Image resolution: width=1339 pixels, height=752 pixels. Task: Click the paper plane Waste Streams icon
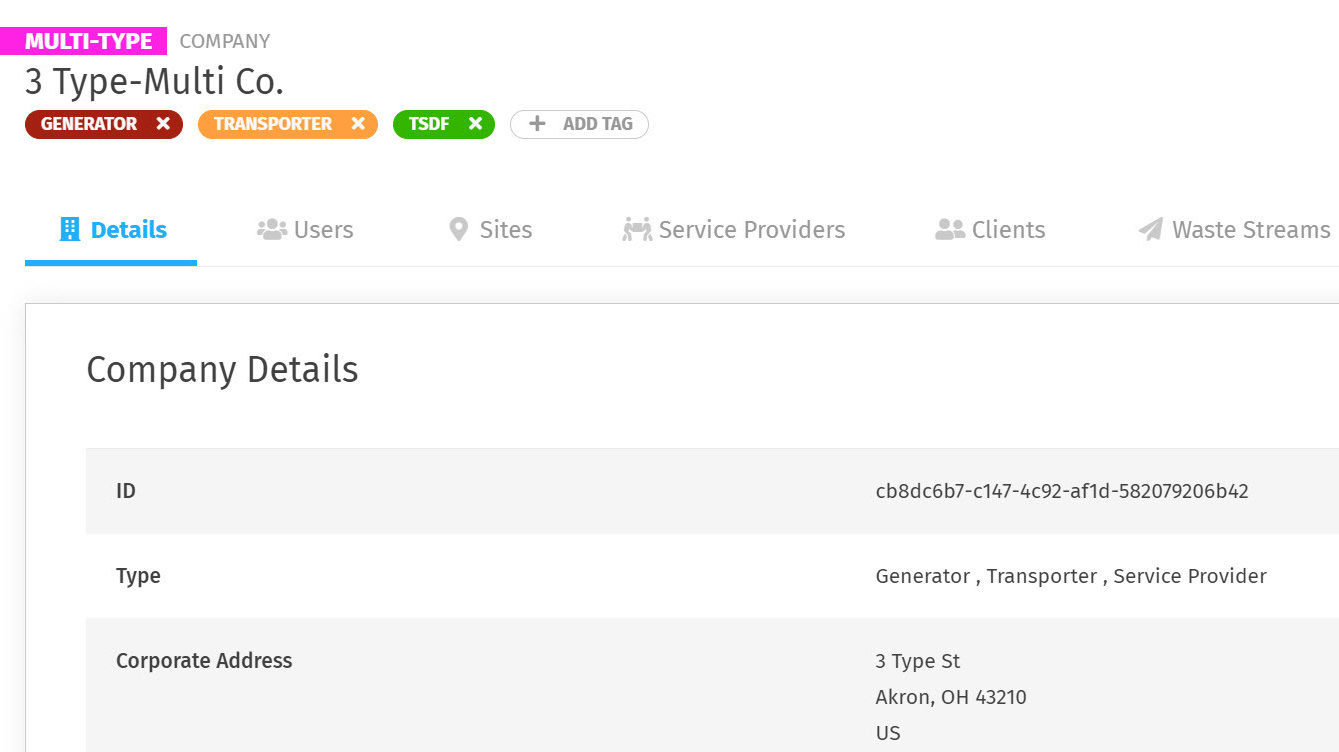pyautogui.click(x=1151, y=230)
